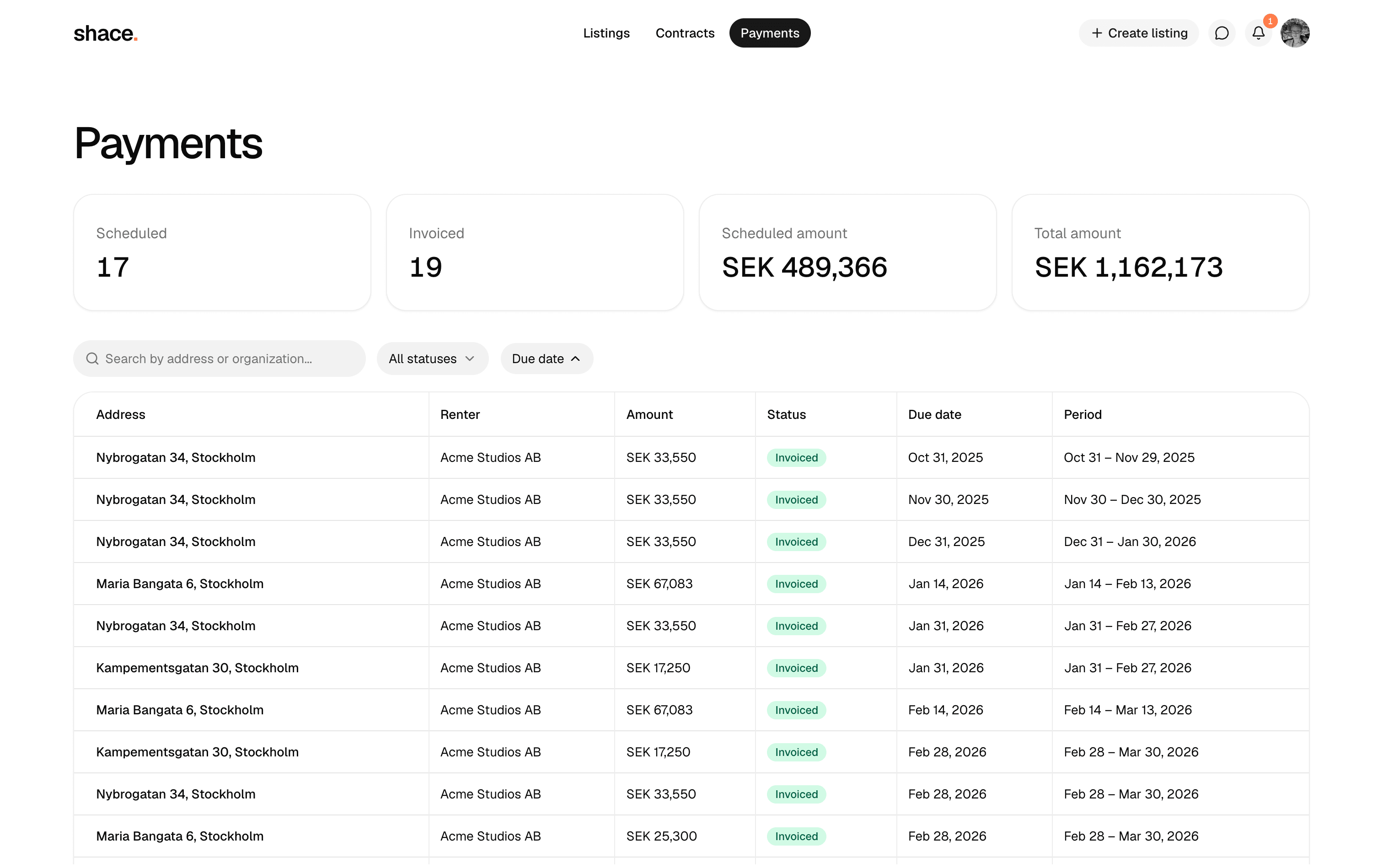Viewport: 1383px width, 868px height.
Task: Click the Scheduled count card
Action: tap(222, 252)
